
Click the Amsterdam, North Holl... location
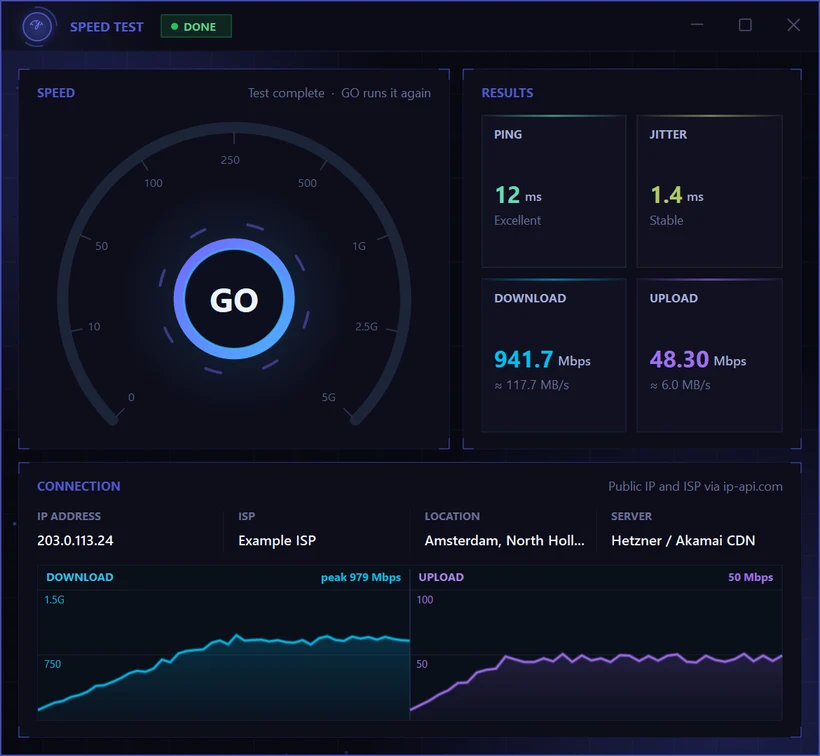tap(505, 541)
